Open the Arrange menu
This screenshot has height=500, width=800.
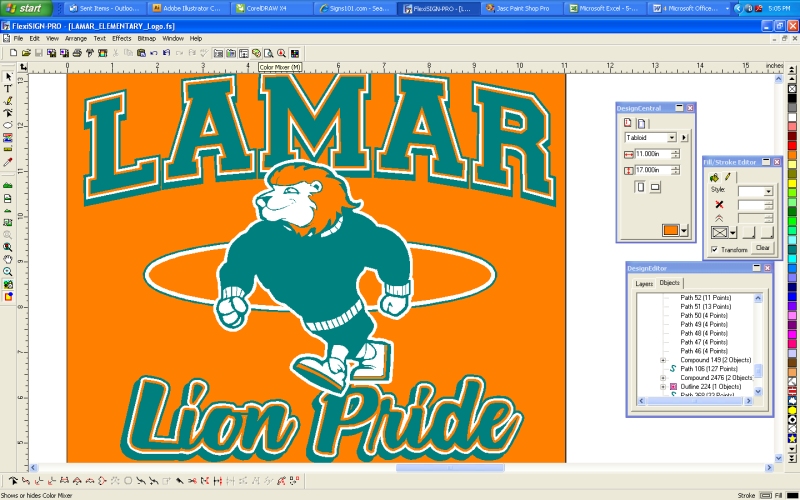(76, 38)
